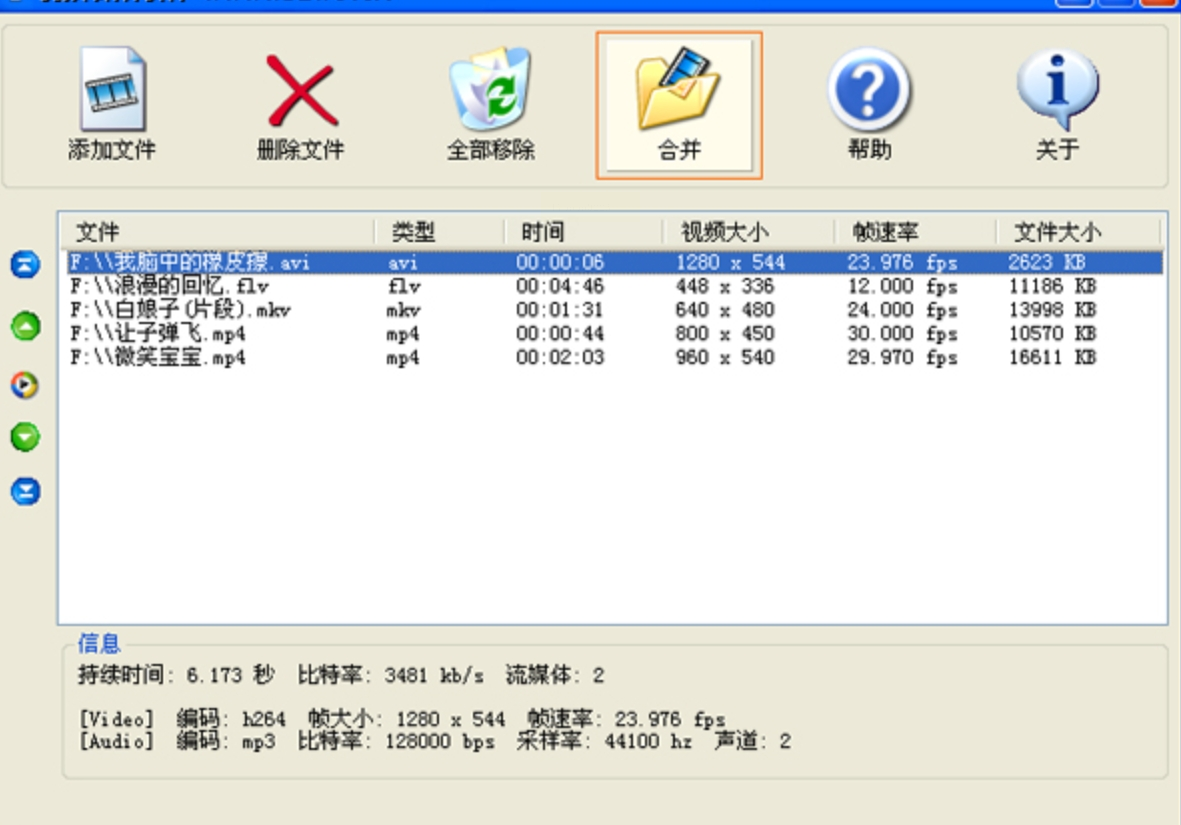
Task: Click the 全部移除 recycle bin icon
Action: pyautogui.click(x=490, y=89)
